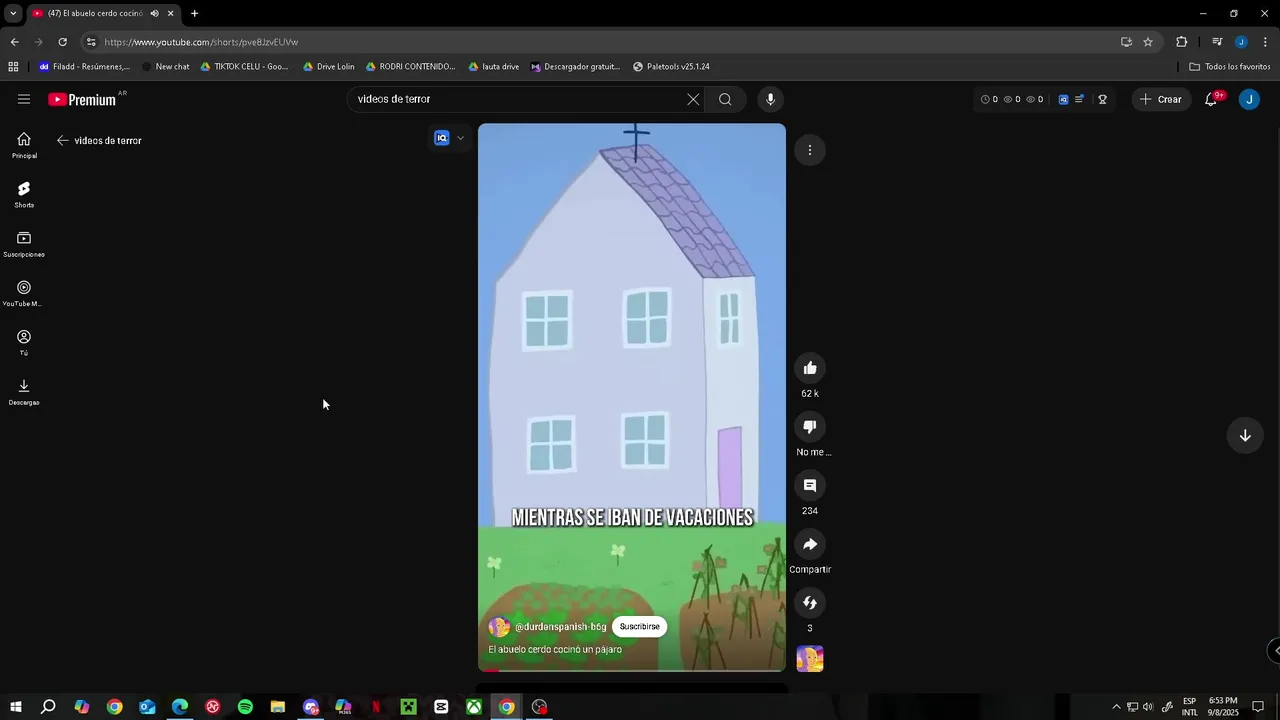Screen dimensions: 1280x720
Task: Open the audio source thumbnail below Remix
Action: [x=810, y=659]
